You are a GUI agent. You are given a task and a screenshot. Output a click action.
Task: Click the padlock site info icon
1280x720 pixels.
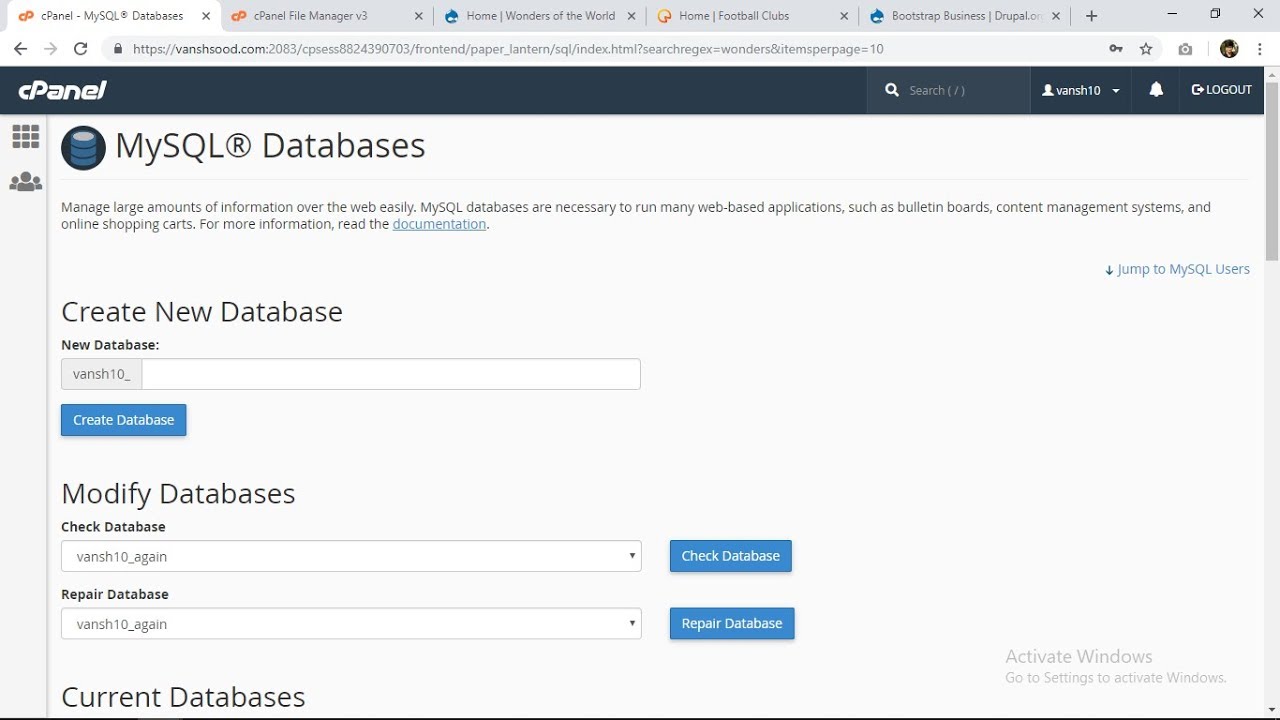click(118, 49)
